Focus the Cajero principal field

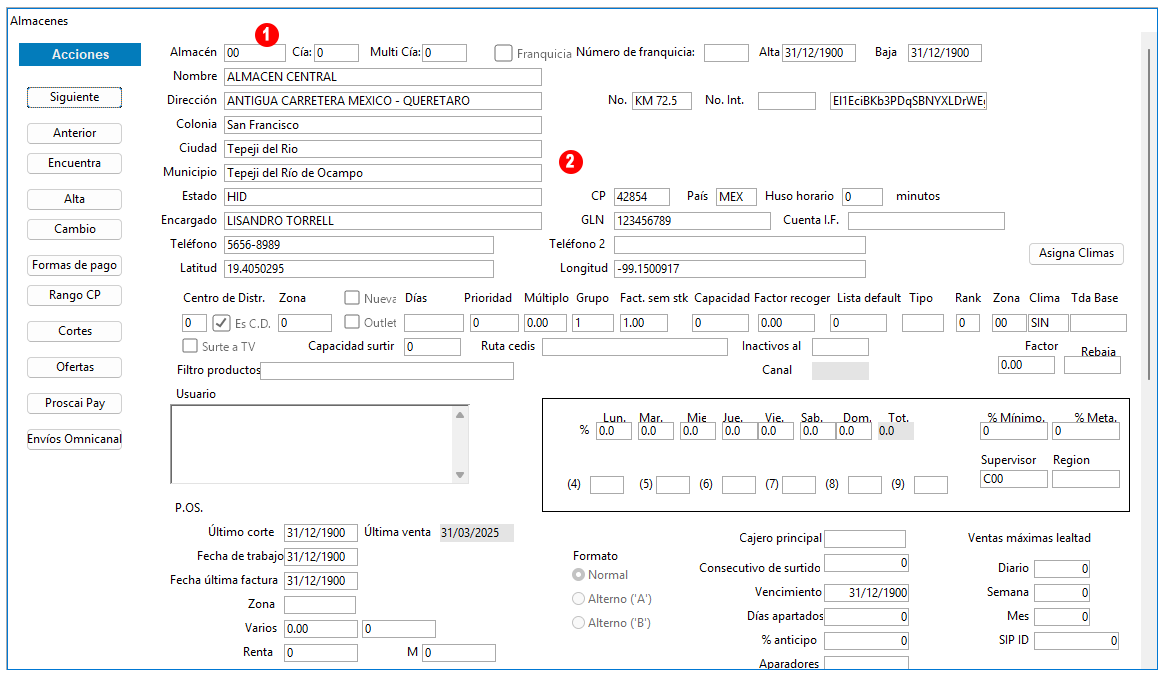click(x=865, y=539)
